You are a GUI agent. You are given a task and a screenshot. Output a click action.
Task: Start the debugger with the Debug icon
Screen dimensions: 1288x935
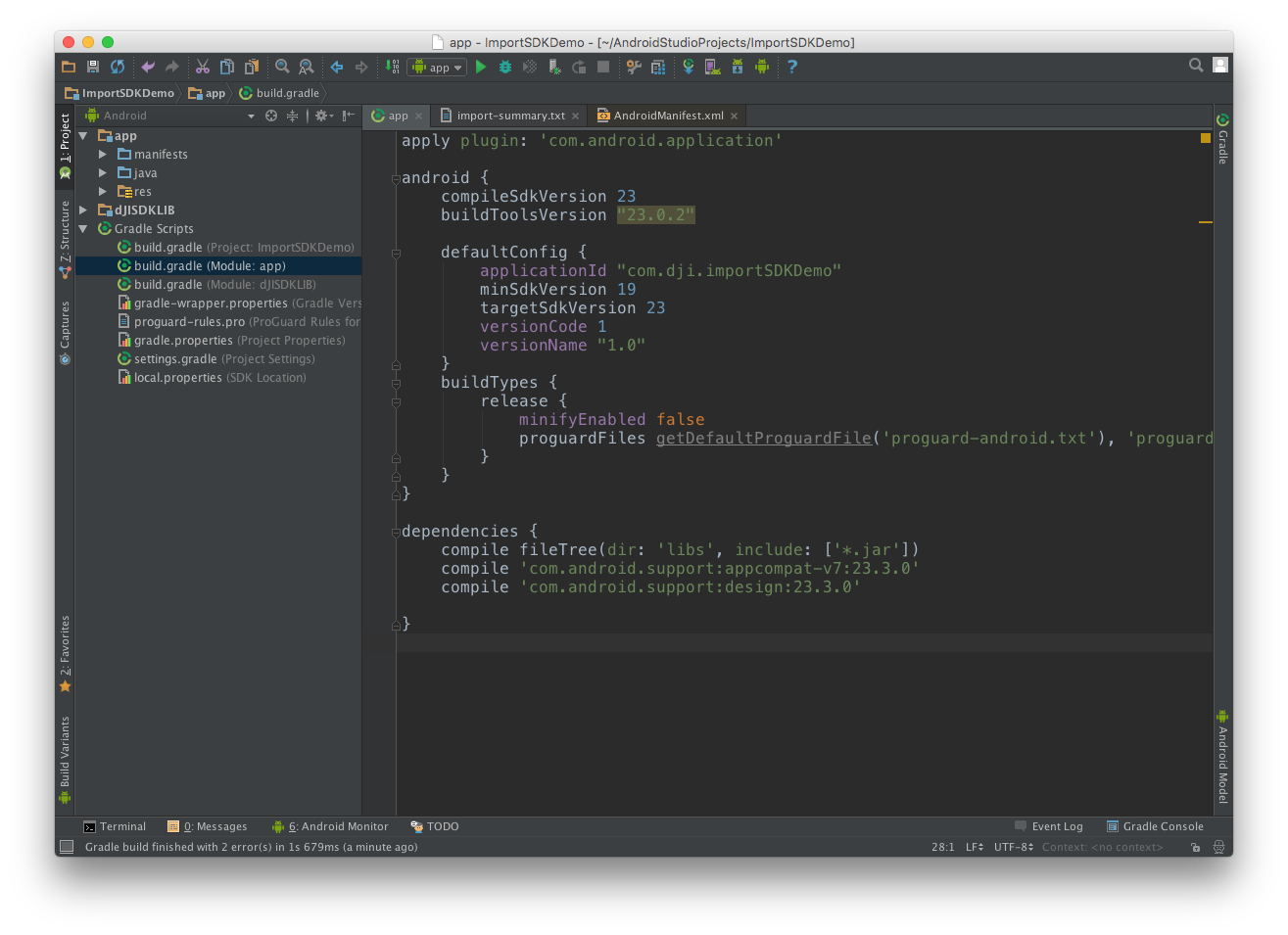(x=504, y=67)
